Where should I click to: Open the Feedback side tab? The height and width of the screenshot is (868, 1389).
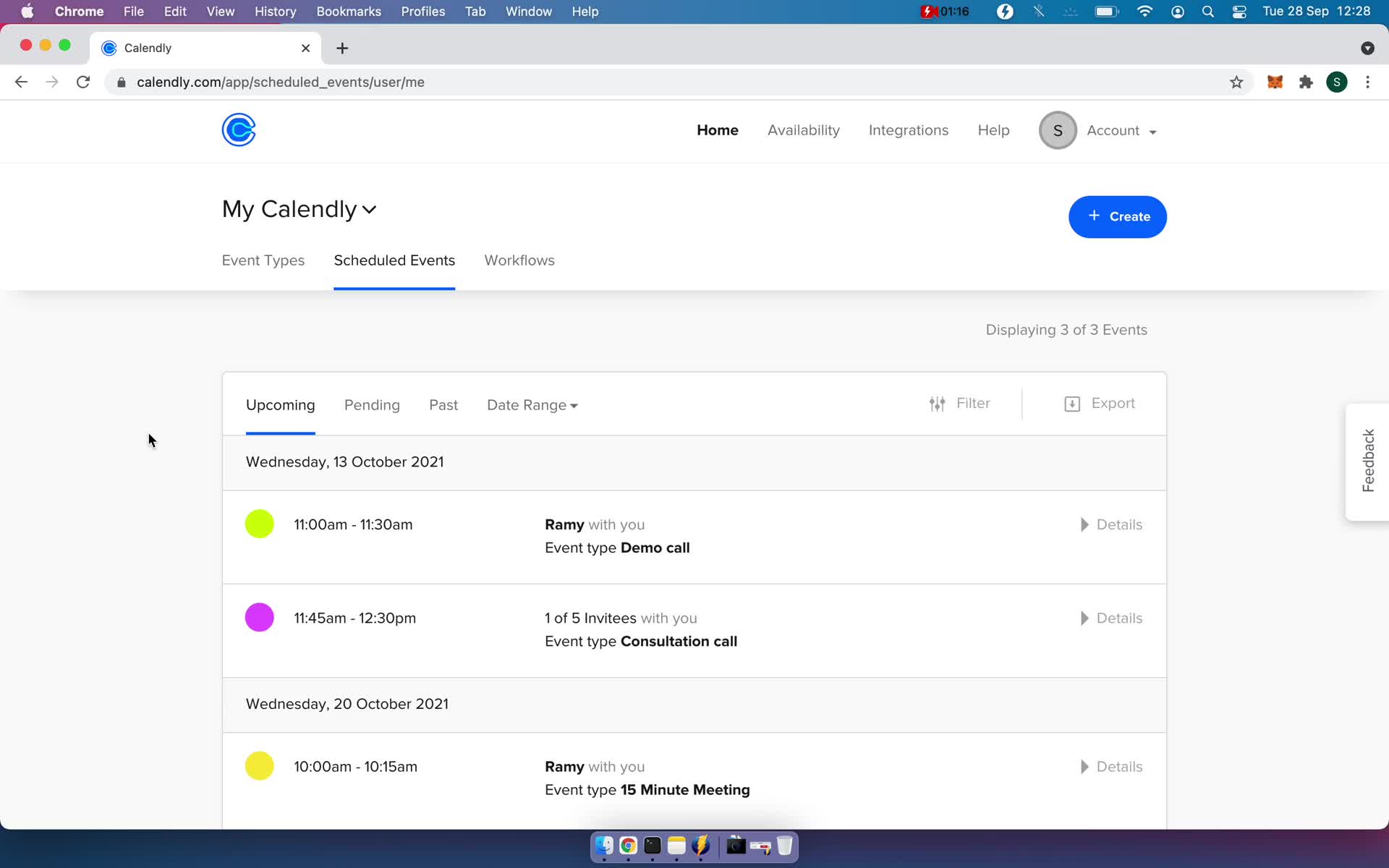[1367, 461]
